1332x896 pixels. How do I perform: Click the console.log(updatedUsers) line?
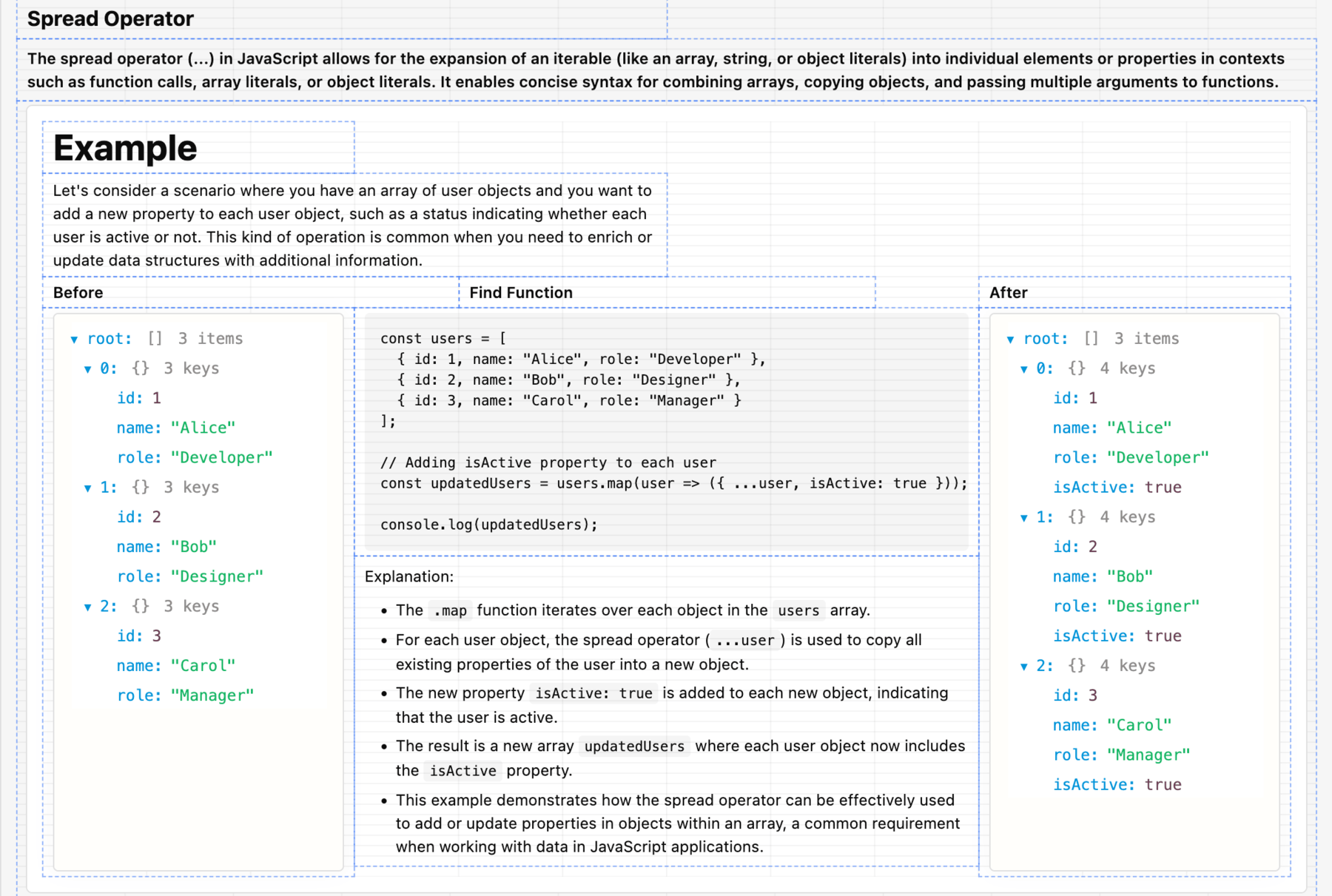pyautogui.click(x=489, y=525)
